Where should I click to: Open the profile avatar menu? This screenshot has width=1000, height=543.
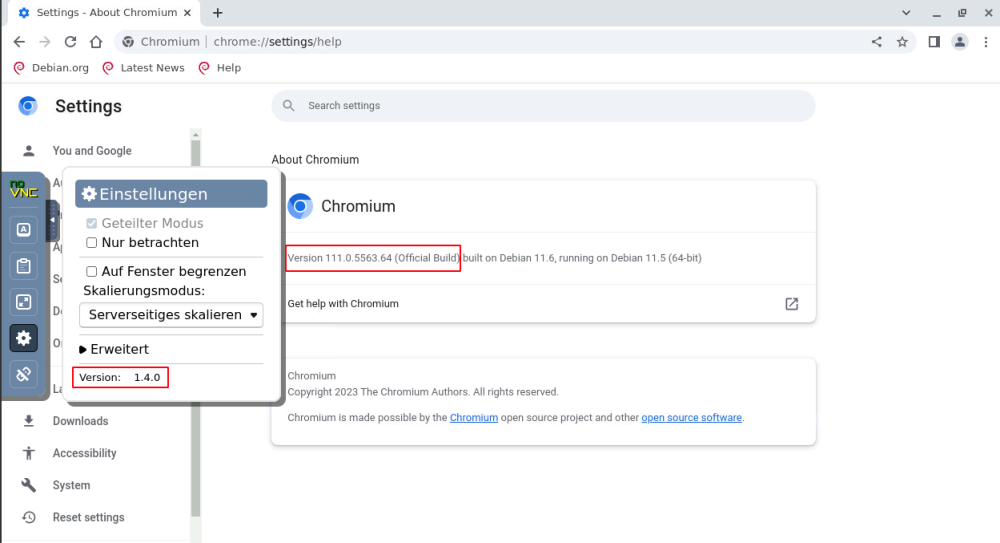coord(959,41)
